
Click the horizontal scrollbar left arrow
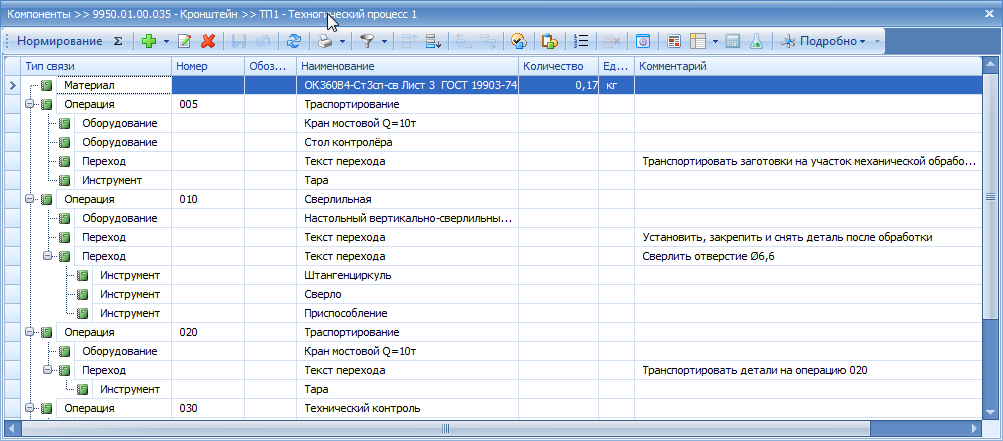tap(12, 427)
